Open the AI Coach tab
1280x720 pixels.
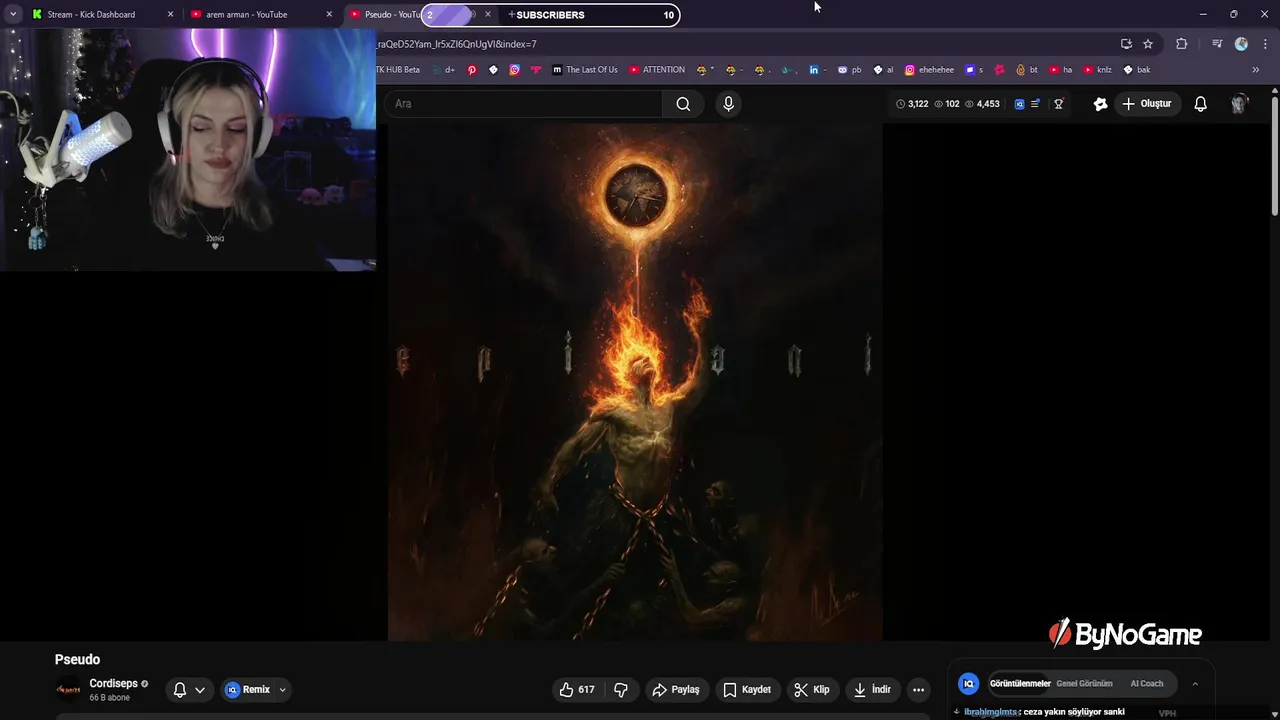tap(1147, 684)
